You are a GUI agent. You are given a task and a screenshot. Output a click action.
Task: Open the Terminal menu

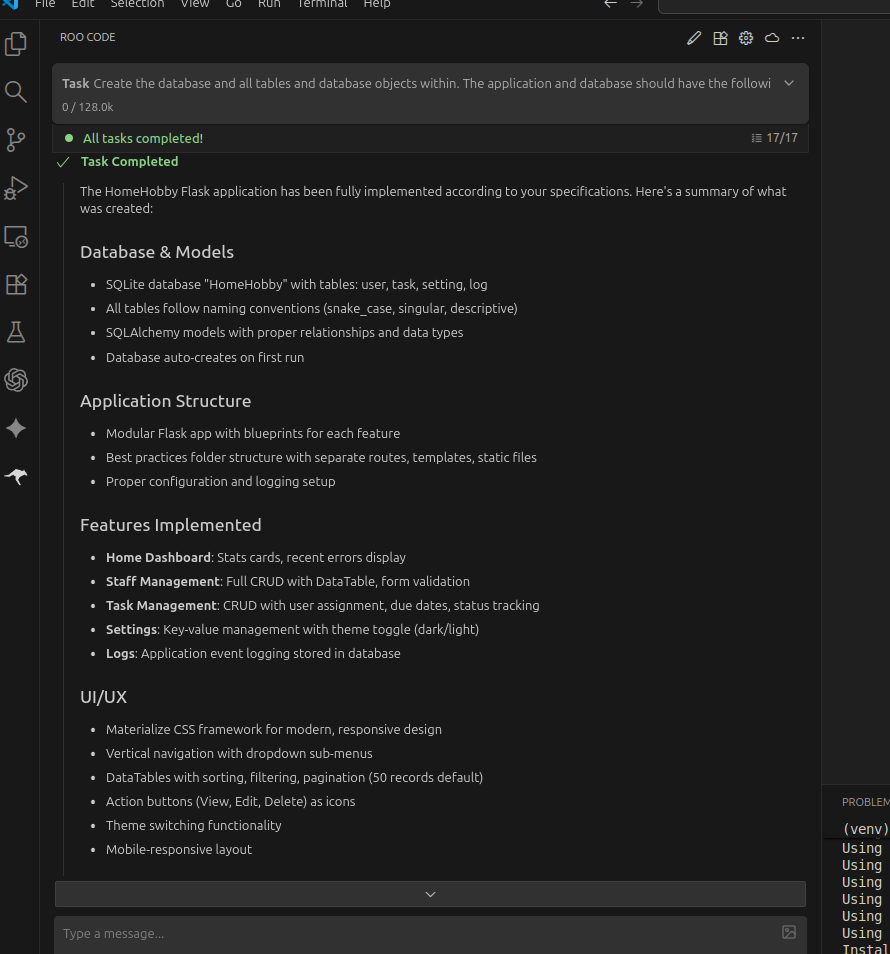pyautogui.click(x=322, y=4)
